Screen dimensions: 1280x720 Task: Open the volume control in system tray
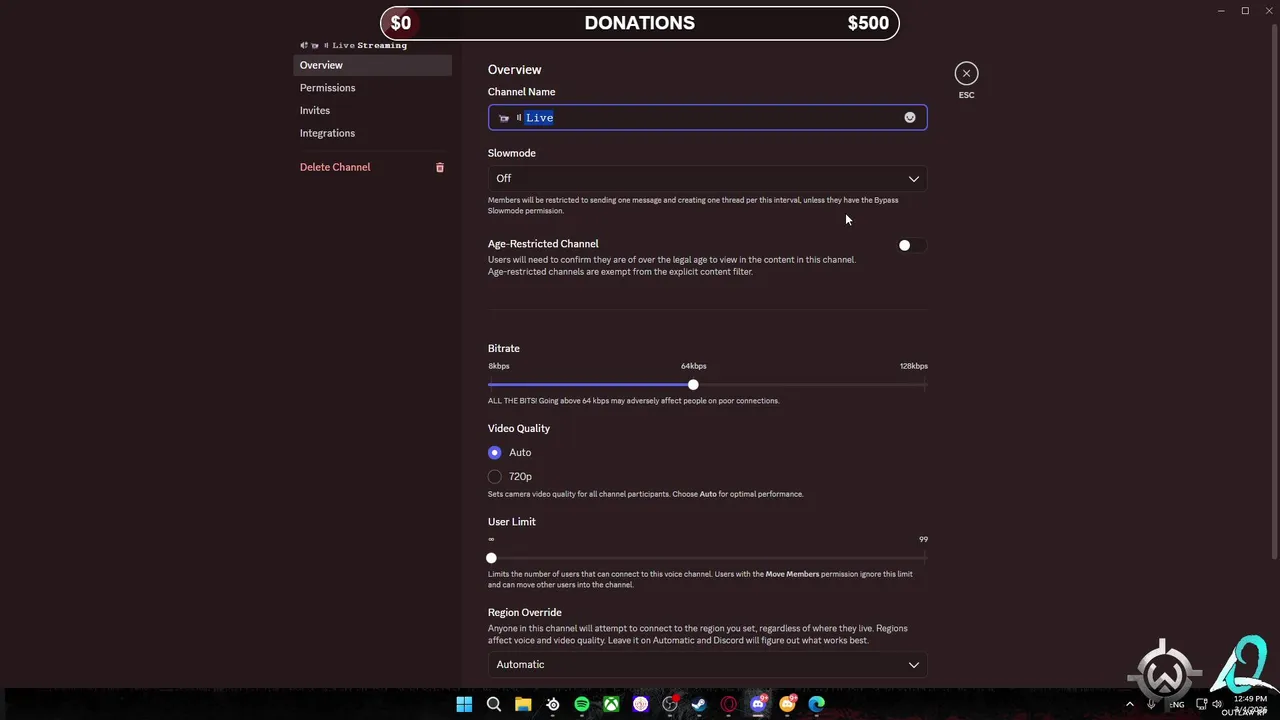(1218, 704)
